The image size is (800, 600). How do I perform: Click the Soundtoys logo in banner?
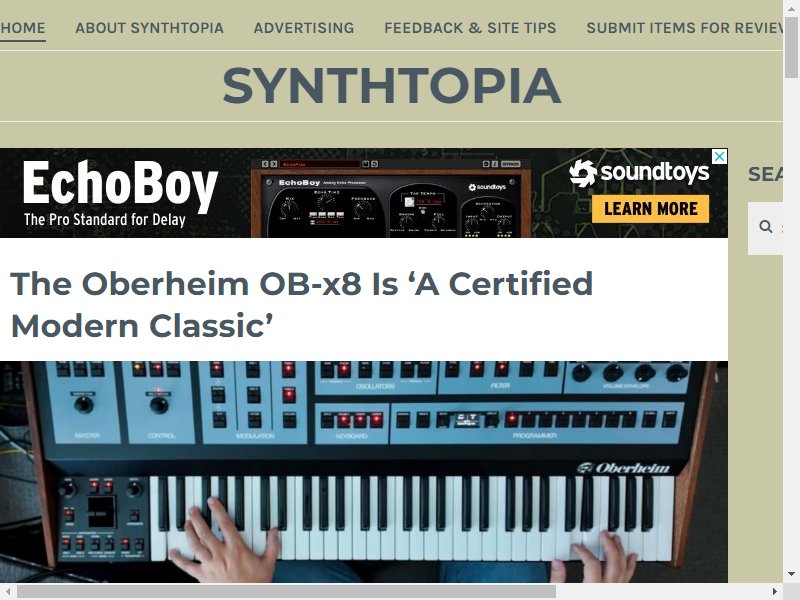pos(639,172)
